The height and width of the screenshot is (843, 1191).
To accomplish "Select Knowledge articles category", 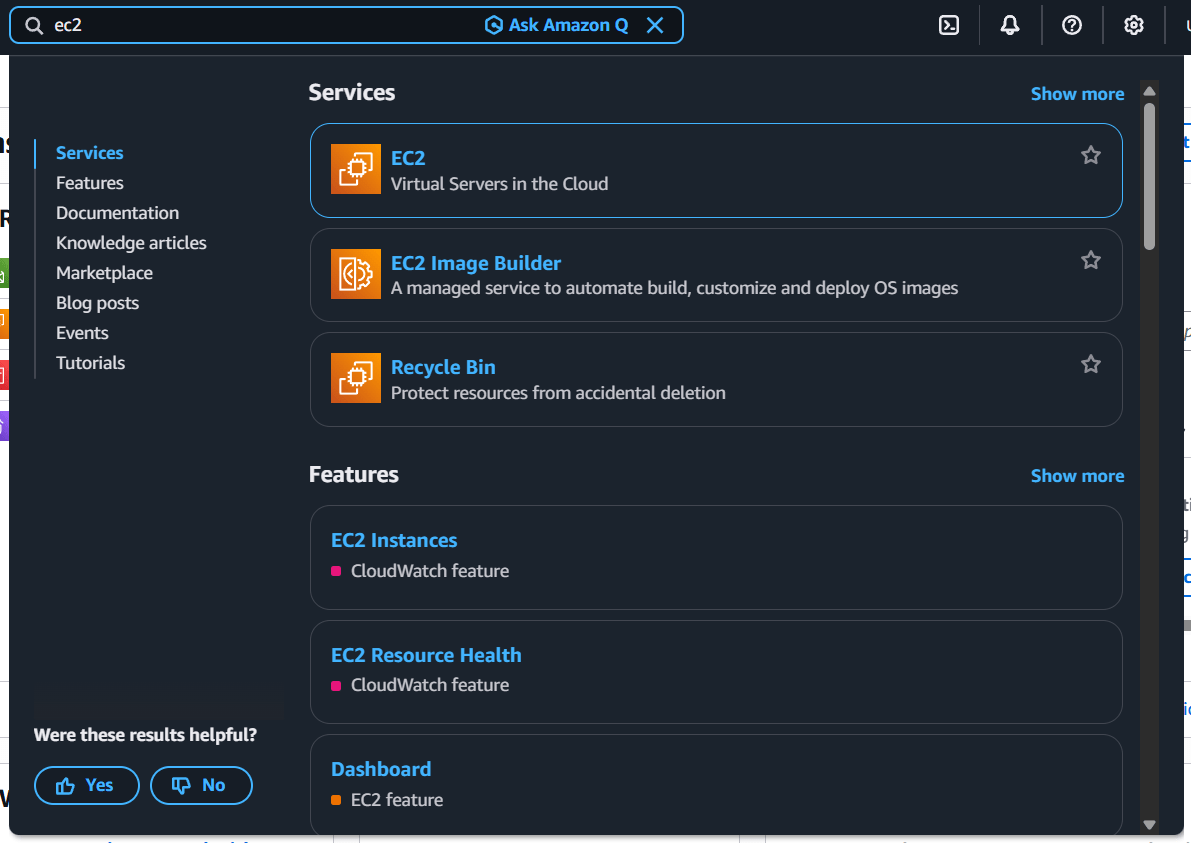I will coord(131,243).
